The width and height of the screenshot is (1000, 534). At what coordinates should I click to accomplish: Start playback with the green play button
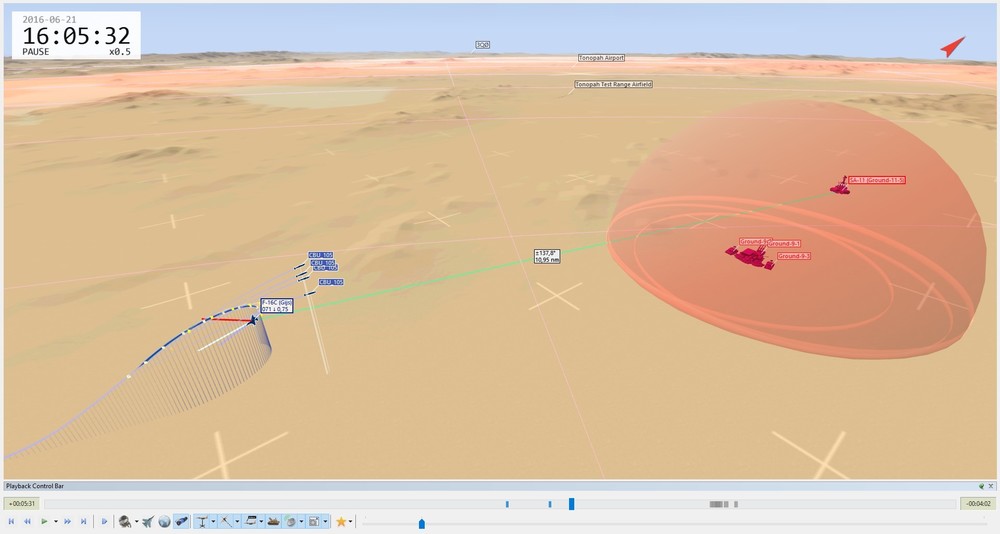tap(44, 521)
